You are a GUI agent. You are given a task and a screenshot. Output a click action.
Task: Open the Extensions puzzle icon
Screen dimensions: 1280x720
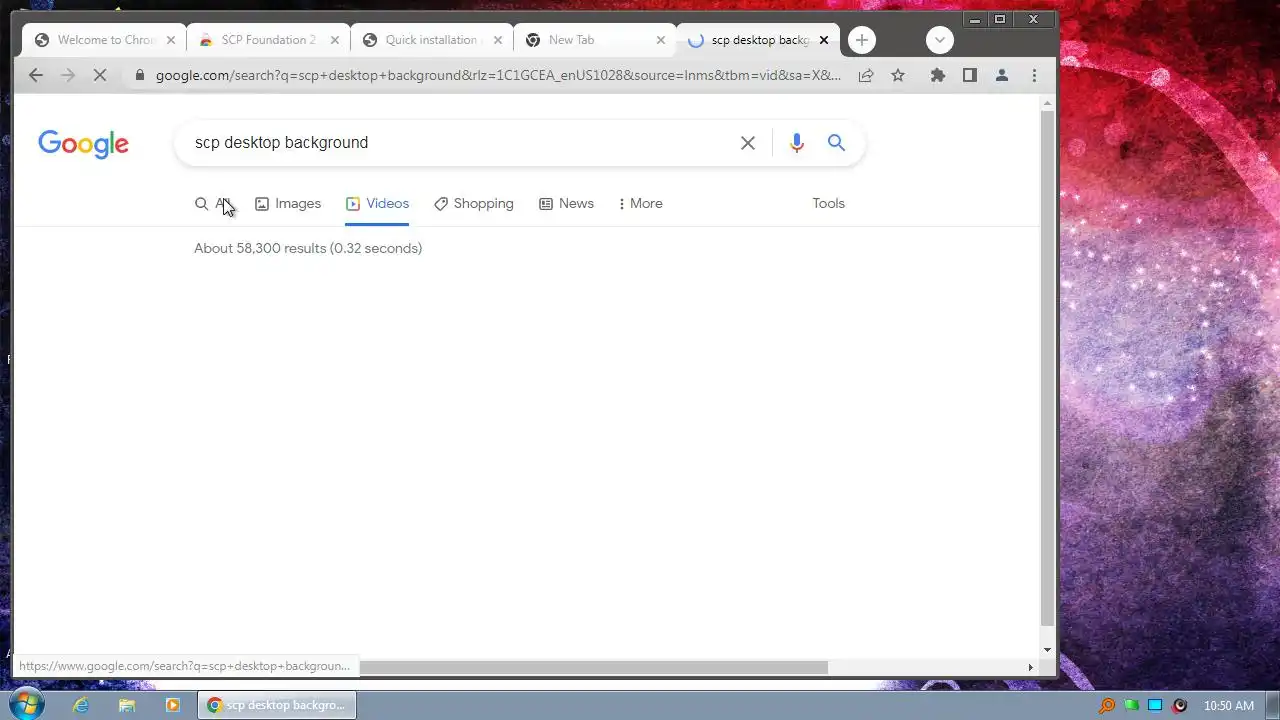[x=938, y=75]
